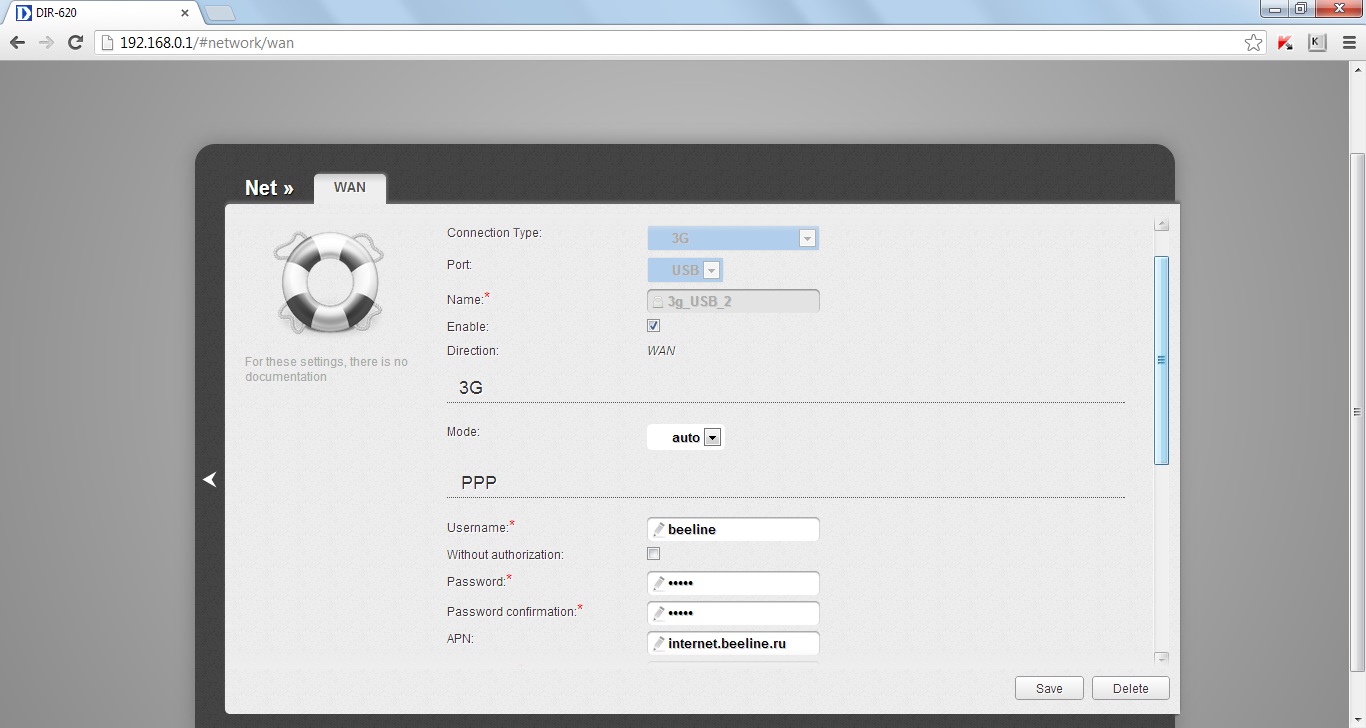The width and height of the screenshot is (1366, 728).
Task: Click the Direction value 'WAN' text
Action: (661, 351)
